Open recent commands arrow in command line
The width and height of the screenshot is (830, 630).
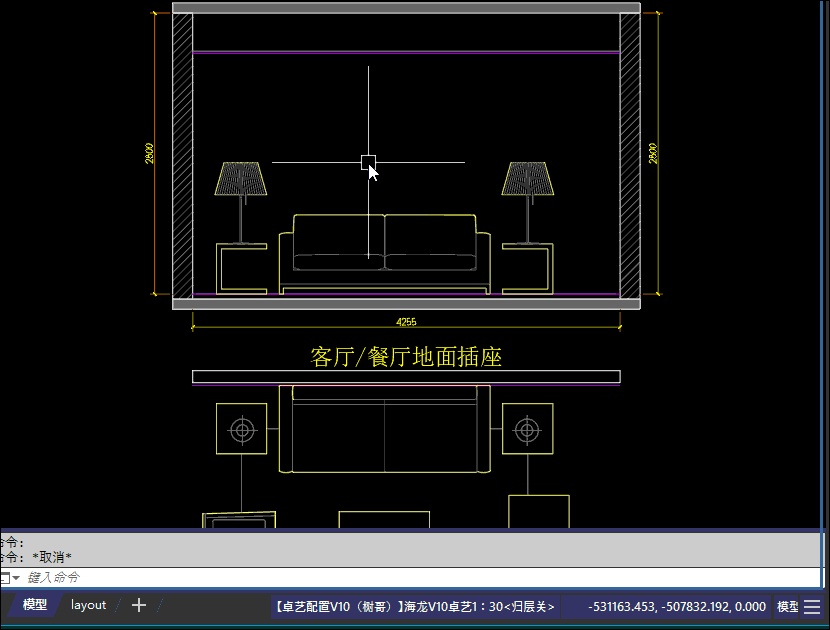pos(15,578)
